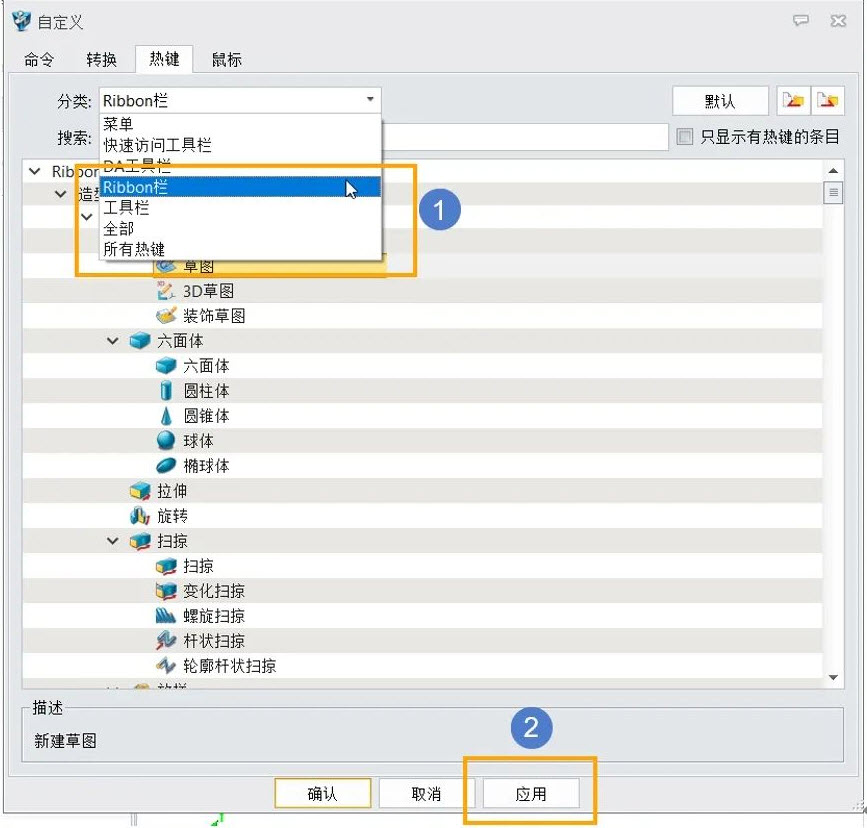Click the 拉伸 extrude icon

(x=140, y=491)
